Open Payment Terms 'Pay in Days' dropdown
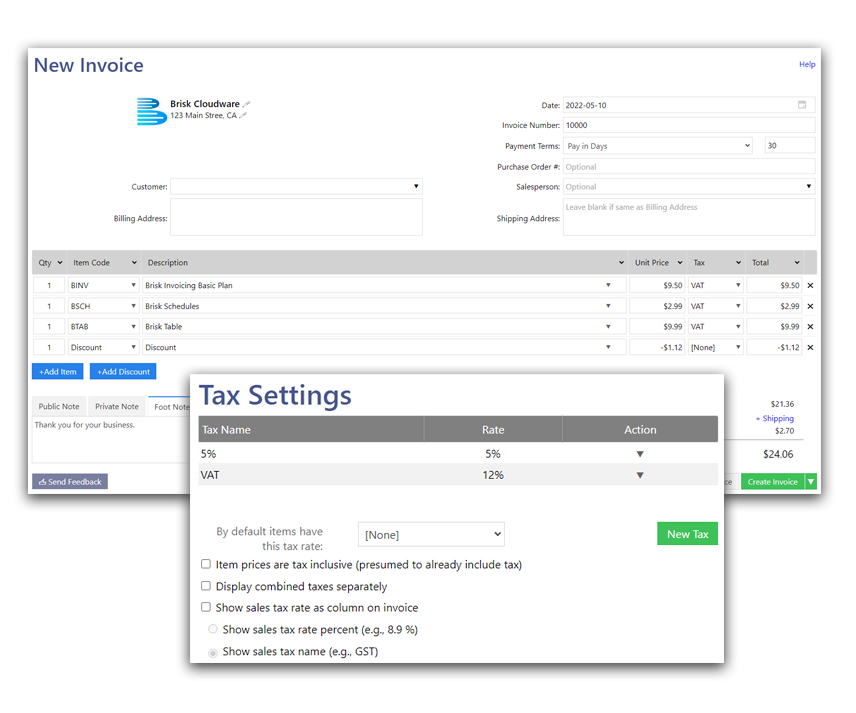The image size is (856, 713). [658, 146]
